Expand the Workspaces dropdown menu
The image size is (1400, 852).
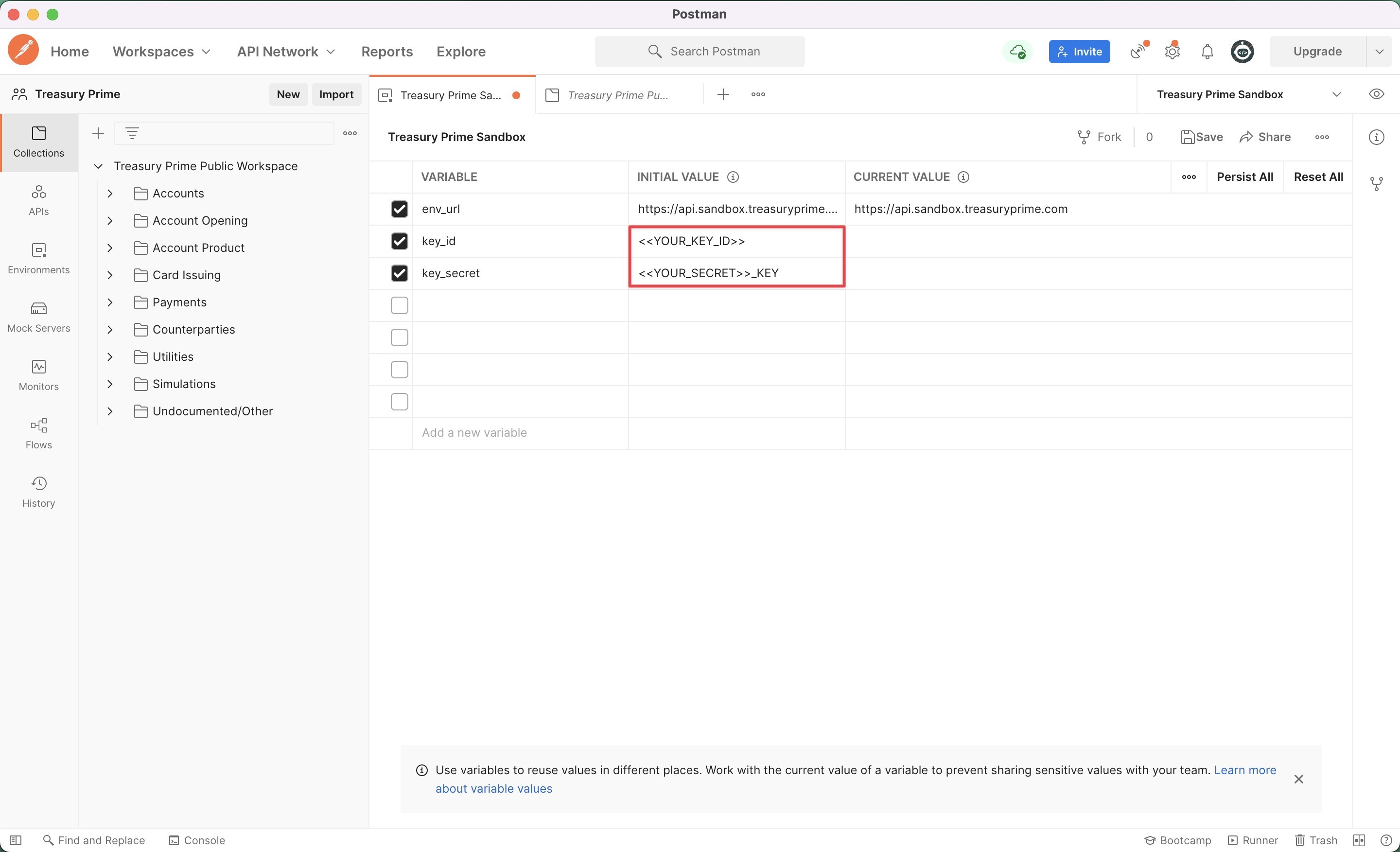point(161,52)
